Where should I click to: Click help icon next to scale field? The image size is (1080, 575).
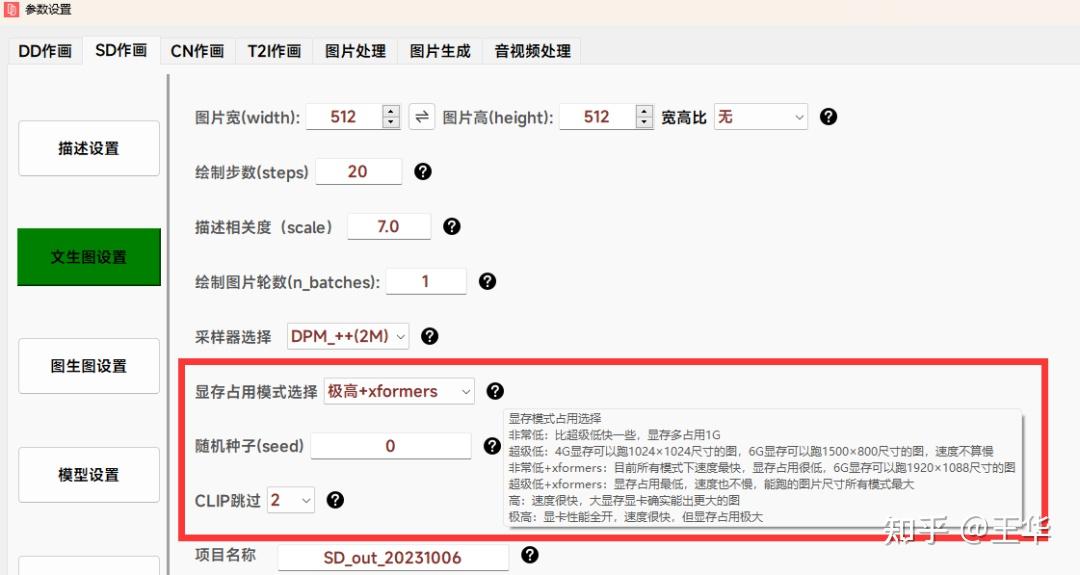tap(452, 227)
